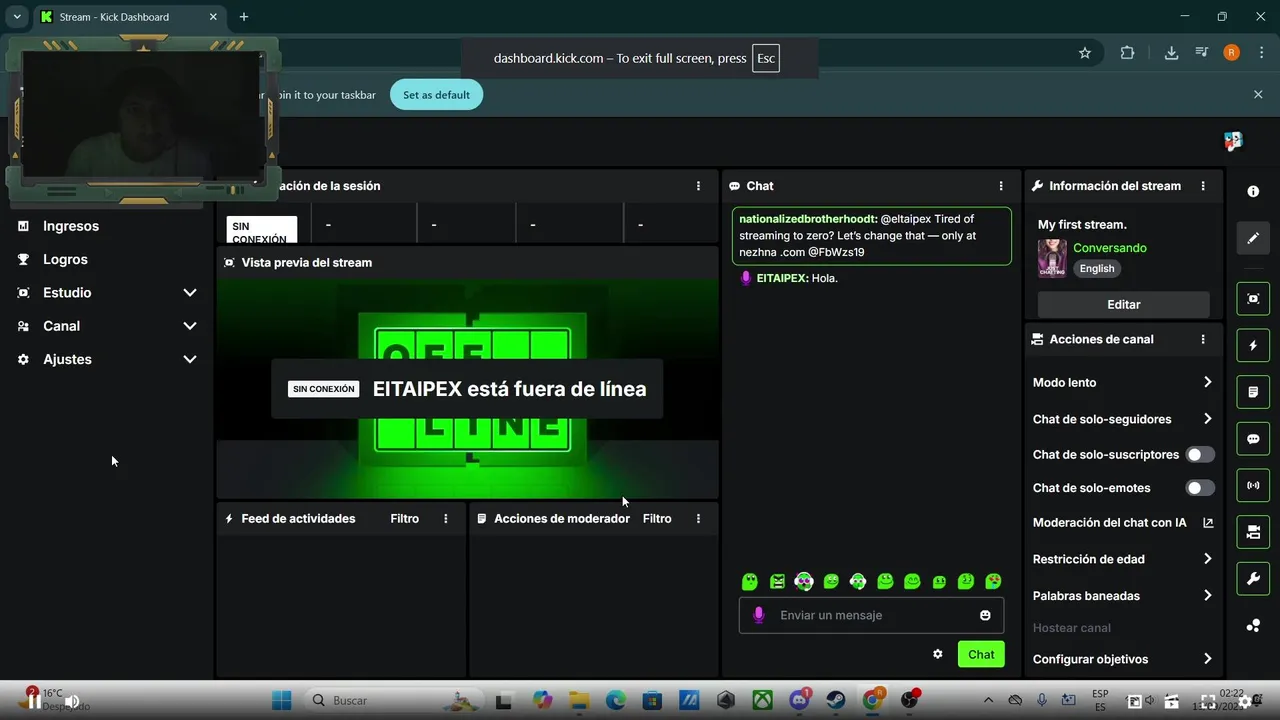1280x720 pixels.
Task: Open the Xbox app from the taskbar
Action: [x=763, y=700]
